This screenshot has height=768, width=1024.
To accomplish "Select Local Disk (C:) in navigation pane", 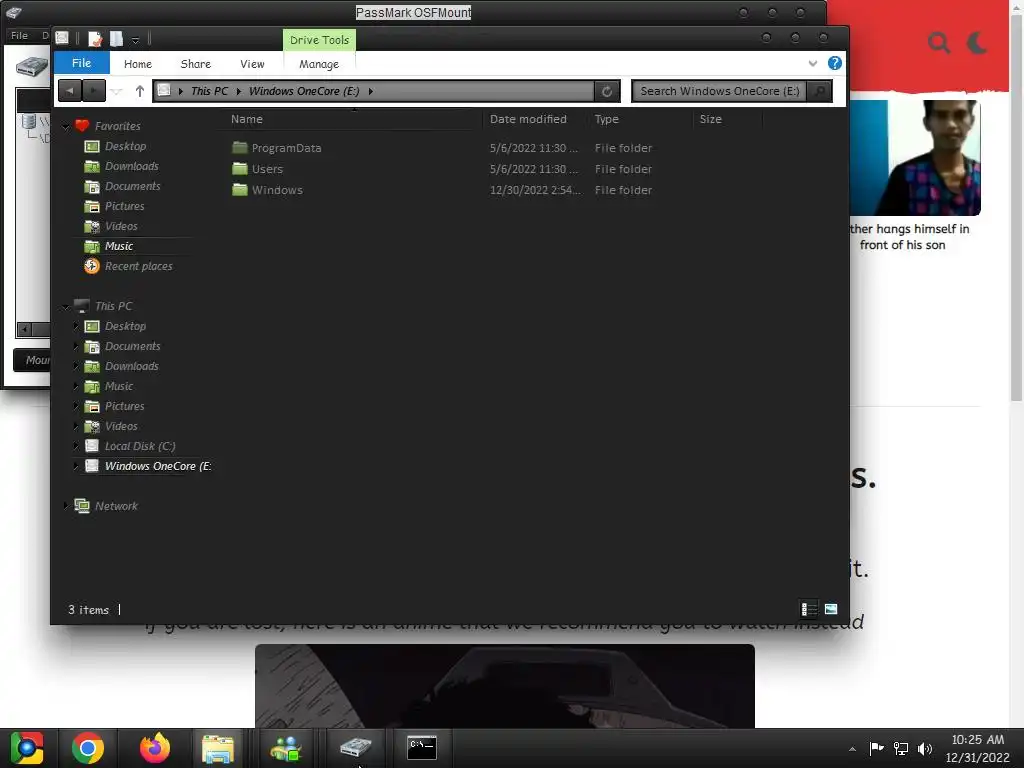I will 140,446.
